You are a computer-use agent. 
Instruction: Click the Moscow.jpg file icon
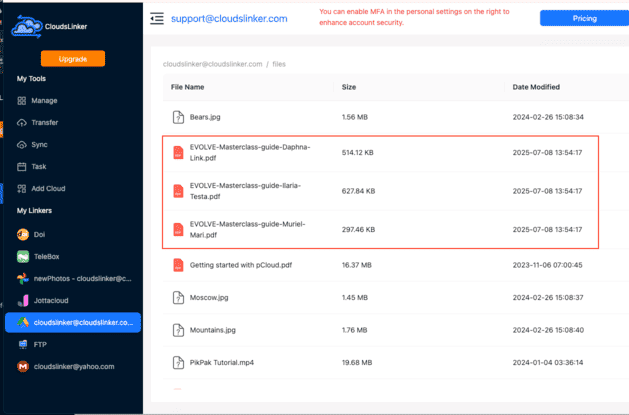tap(178, 298)
